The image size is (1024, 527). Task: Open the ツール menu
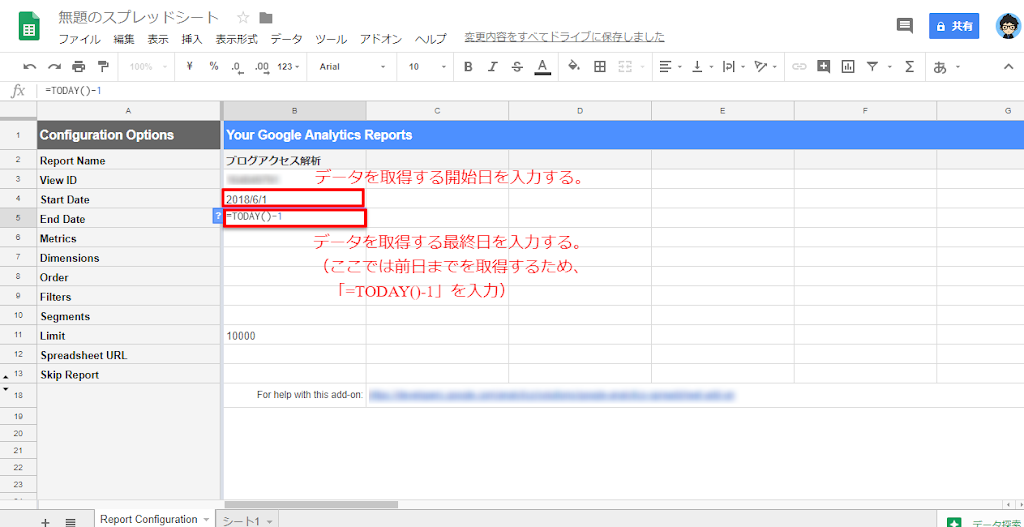(330, 39)
